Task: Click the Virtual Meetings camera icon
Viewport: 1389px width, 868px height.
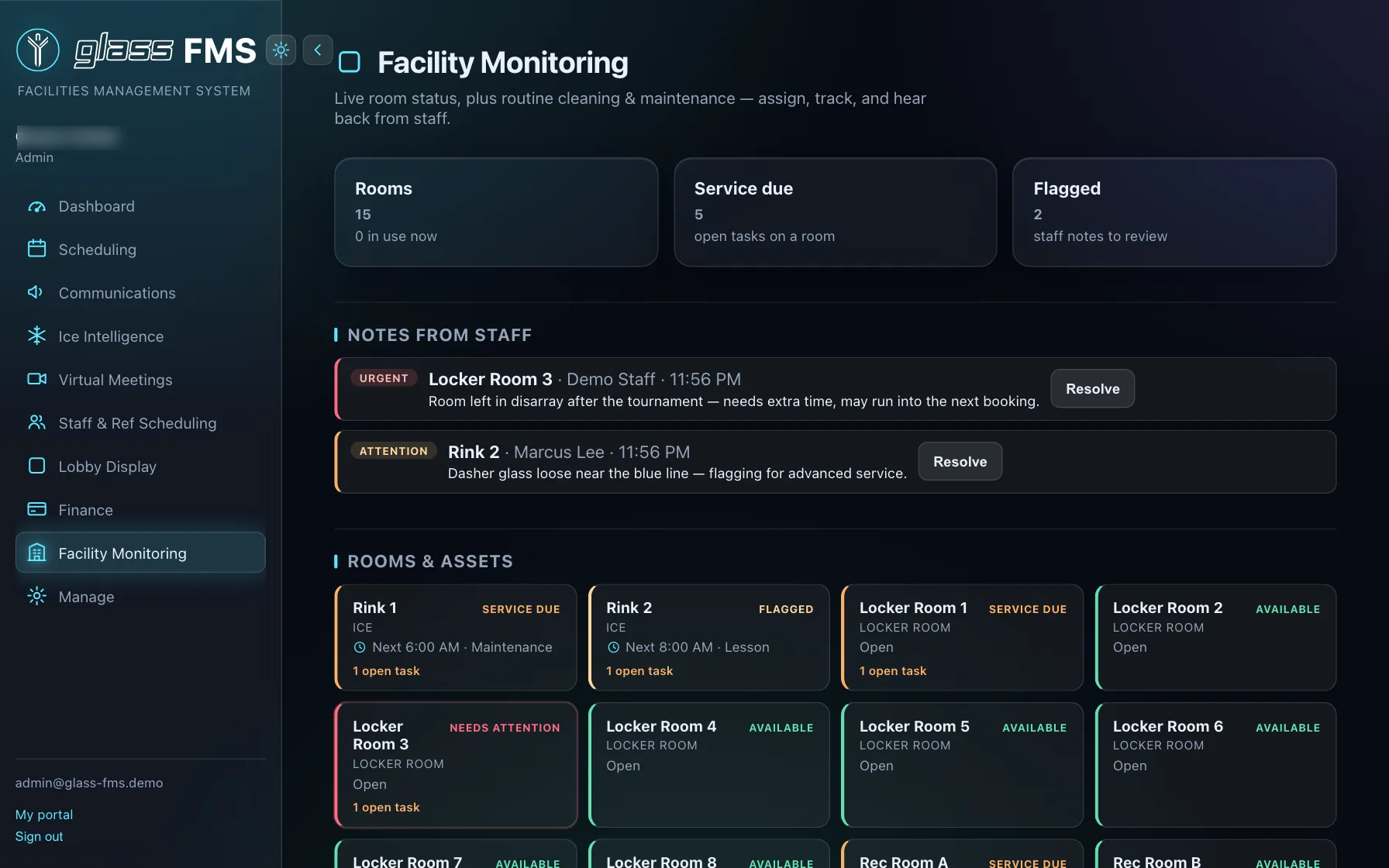Action: (x=36, y=379)
